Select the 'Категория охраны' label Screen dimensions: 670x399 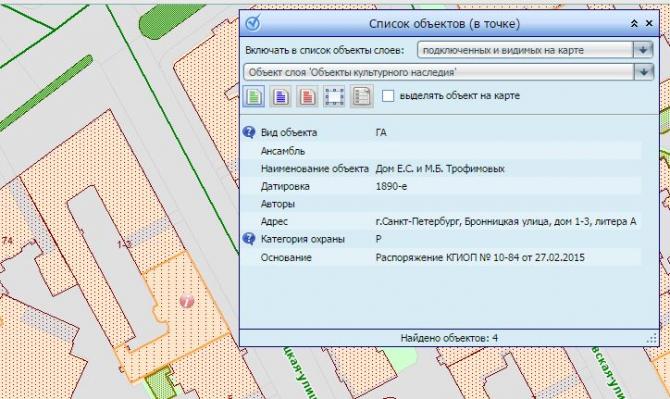pos(303,239)
